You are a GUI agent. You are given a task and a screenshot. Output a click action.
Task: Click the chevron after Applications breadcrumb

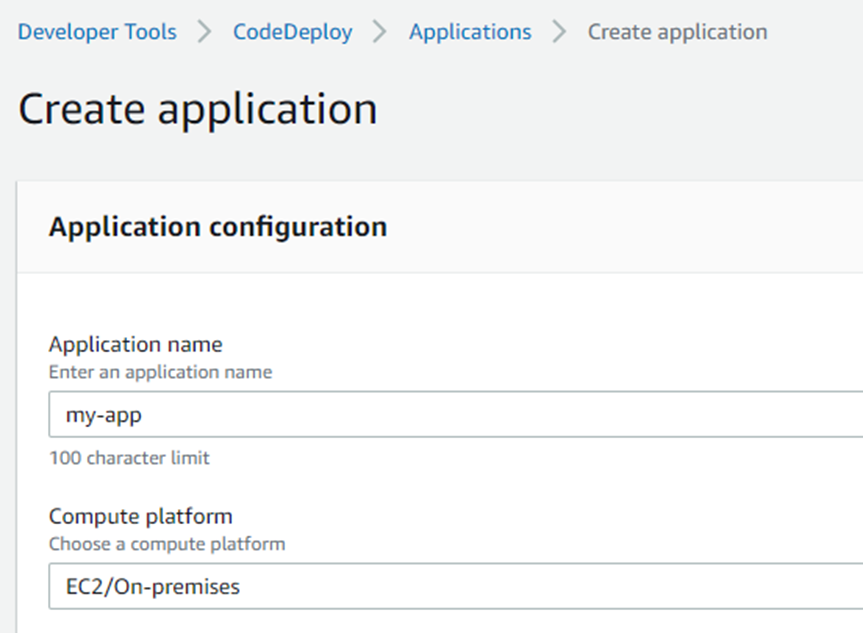559,32
